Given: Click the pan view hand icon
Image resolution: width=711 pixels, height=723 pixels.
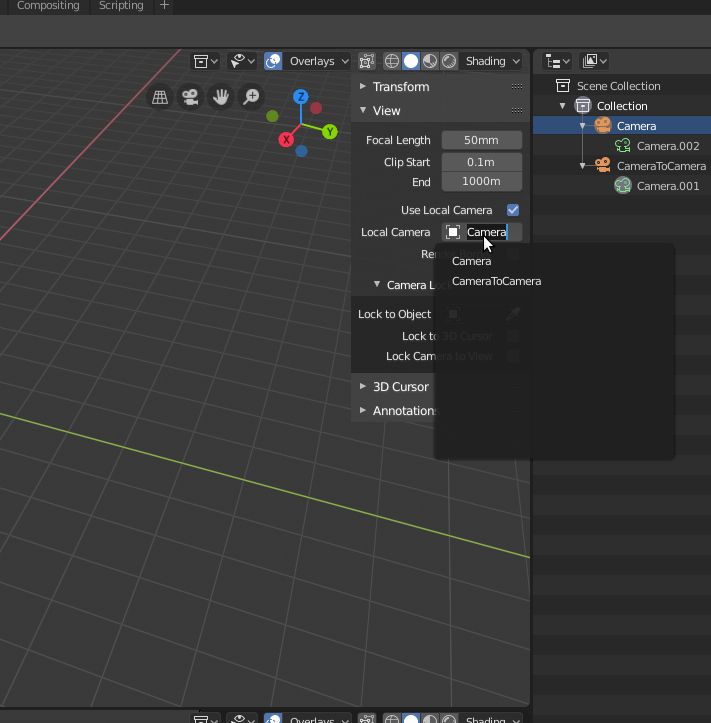Looking at the screenshot, I should pos(221,97).
